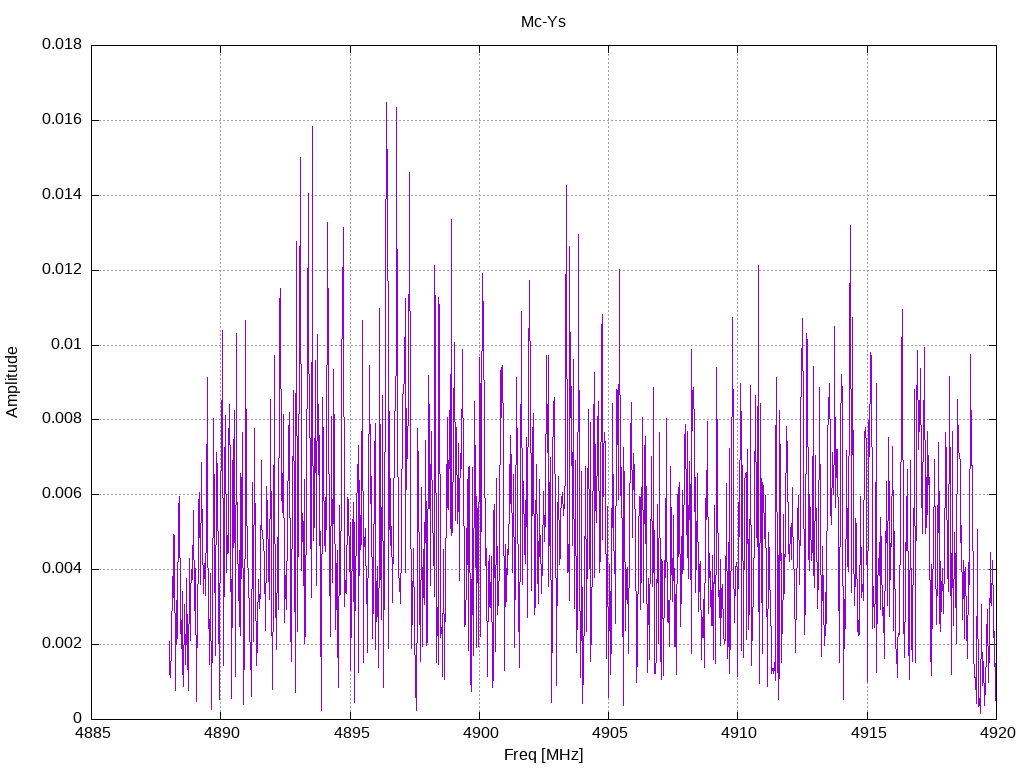Click y-axis tick label 0.004
1024x768 pixels.
(x=62, y=569)
